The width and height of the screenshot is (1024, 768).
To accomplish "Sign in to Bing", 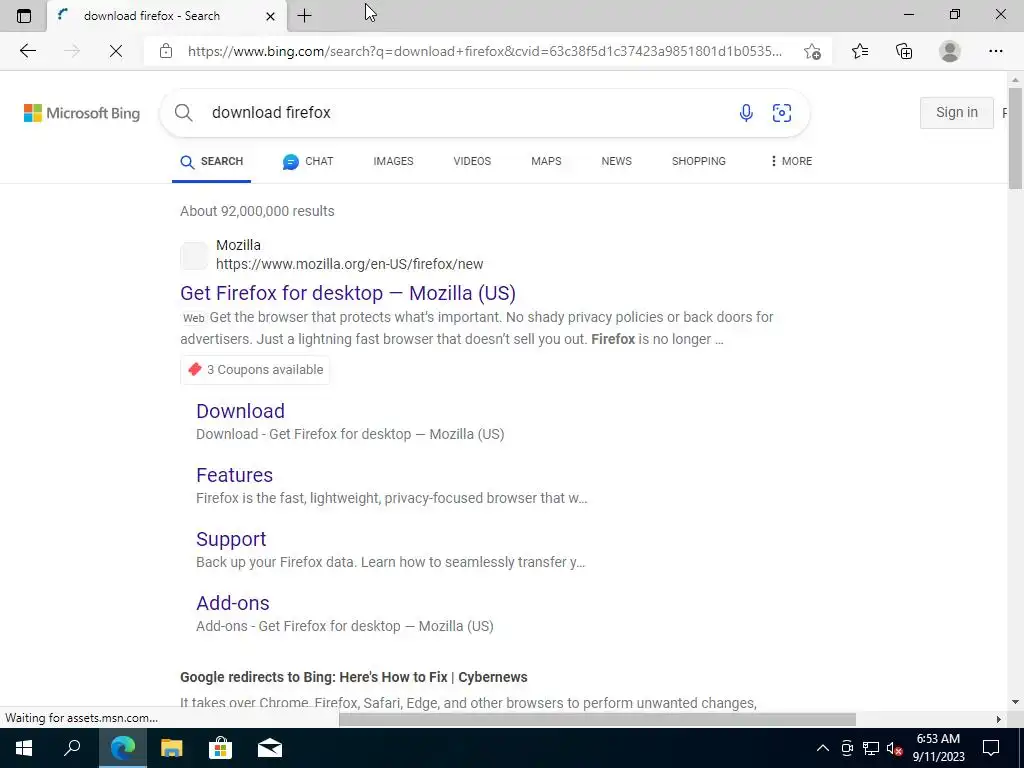I will click(957, 112).
